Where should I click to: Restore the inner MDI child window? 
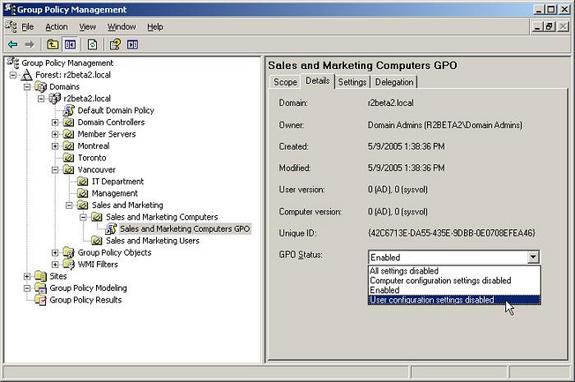(x=550, y=27)
